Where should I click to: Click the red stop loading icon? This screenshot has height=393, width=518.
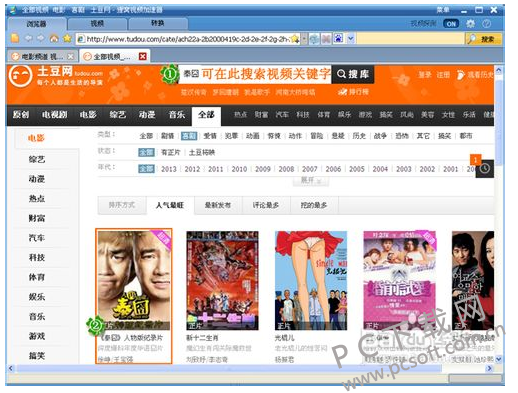click(326, 39)
